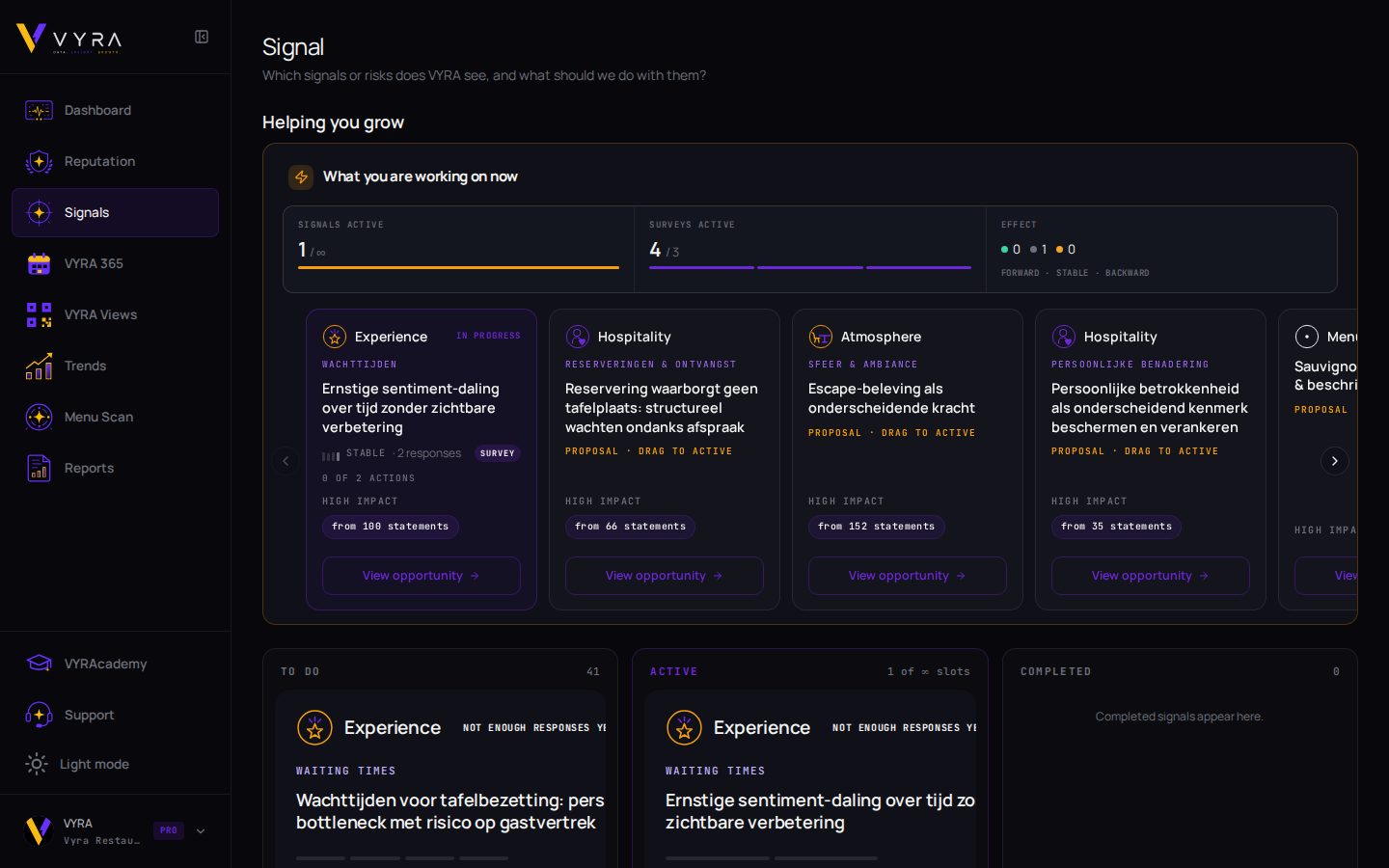
Task: Click the 'from 152 statements' pill
Action: coord(876,527)
